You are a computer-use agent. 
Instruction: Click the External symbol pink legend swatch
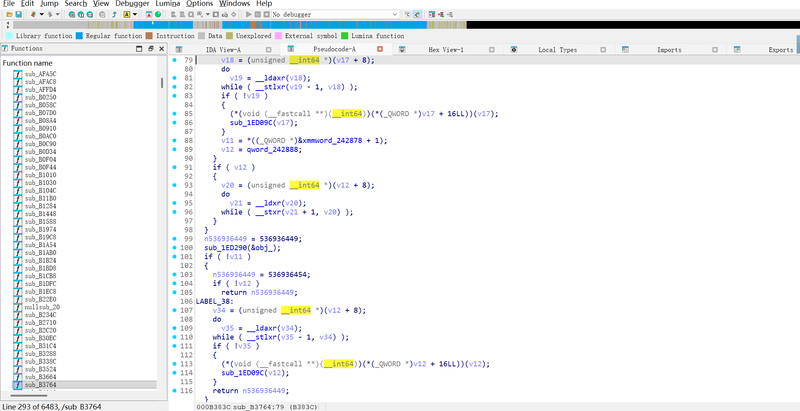coord(278,36)
